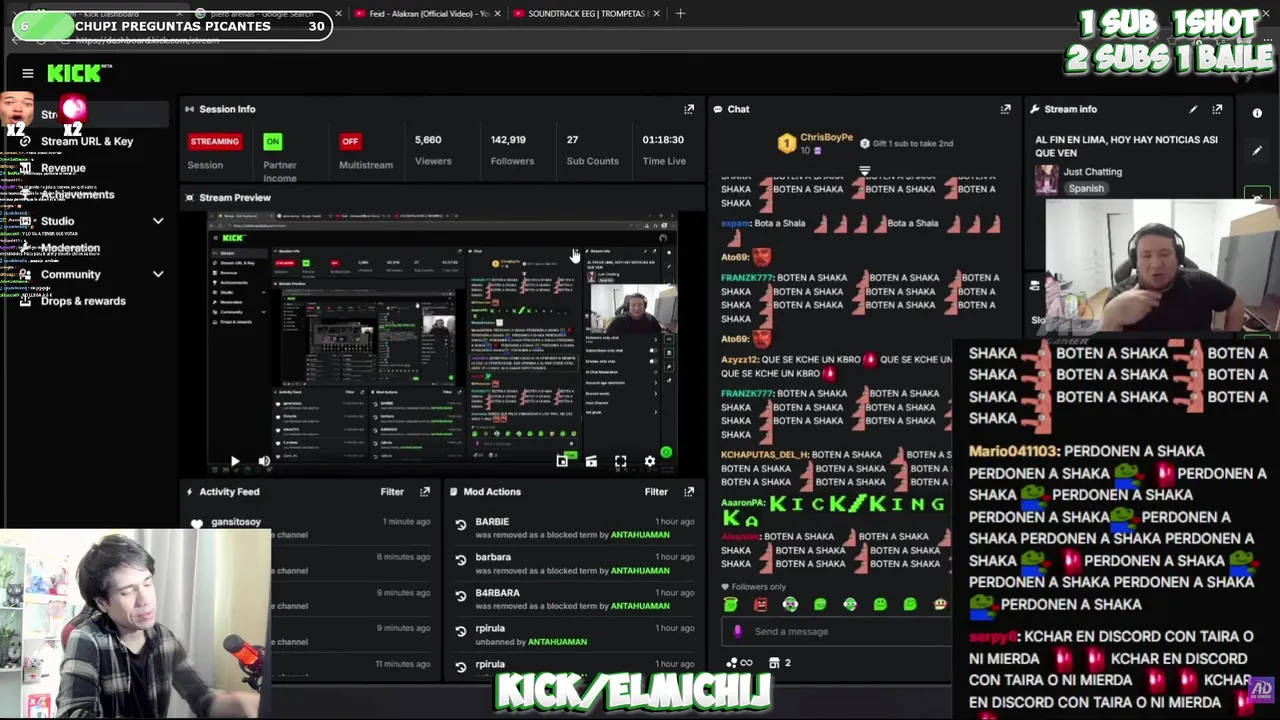
Task: Click the undo icon beside BARBIE
Action: pyautogui.click(x=461, y=525)
